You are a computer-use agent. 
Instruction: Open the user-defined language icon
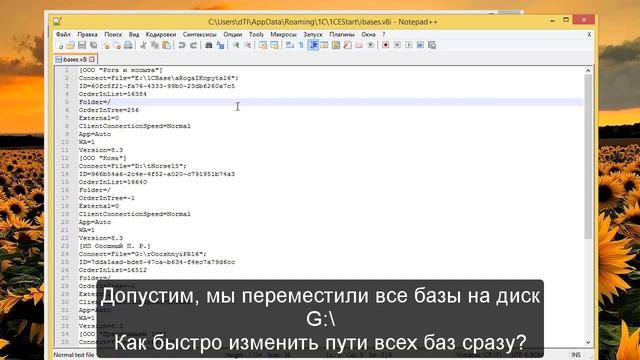(324, 45)
